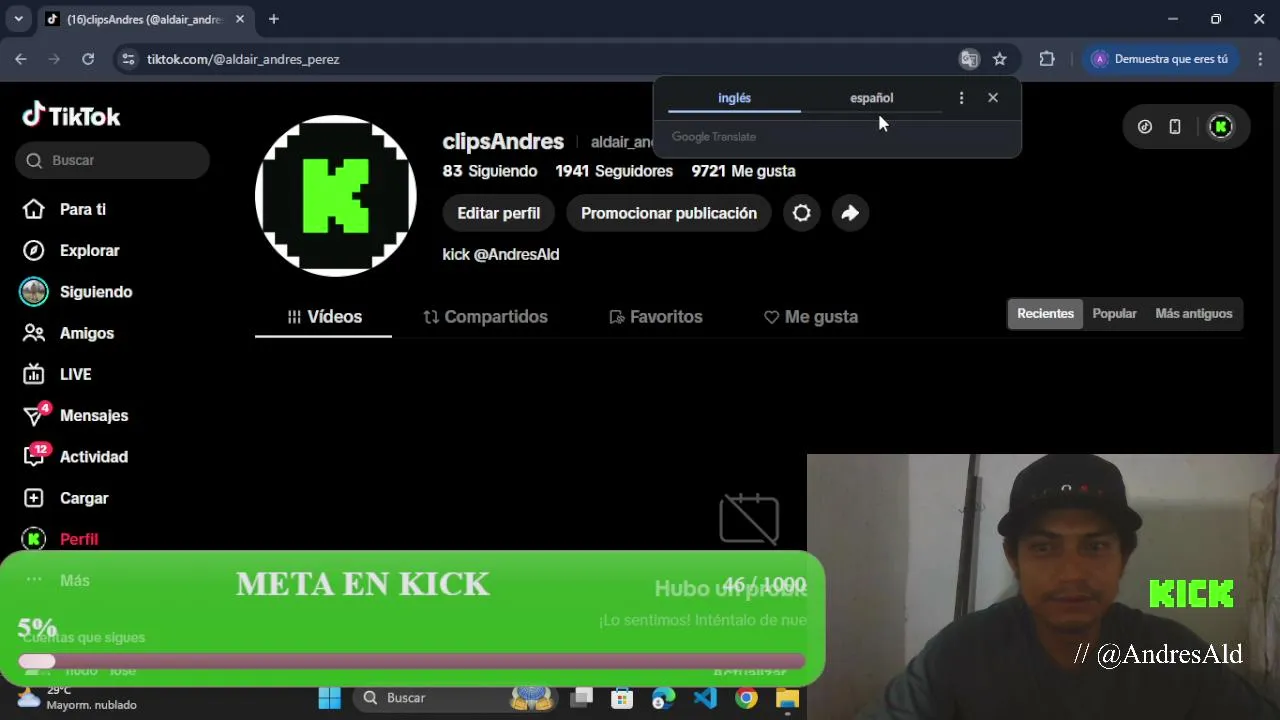Open the get app phone icon

[1175, 127]
